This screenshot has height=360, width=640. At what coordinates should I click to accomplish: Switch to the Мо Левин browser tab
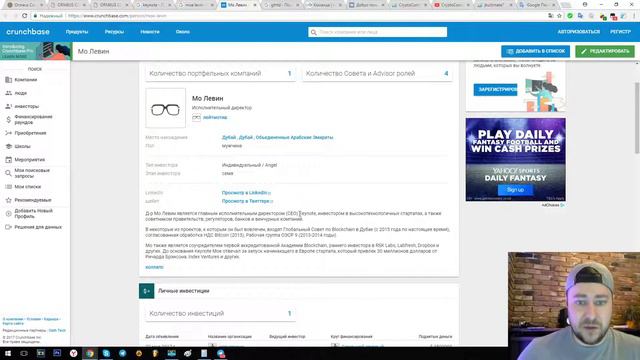[239, 5]
